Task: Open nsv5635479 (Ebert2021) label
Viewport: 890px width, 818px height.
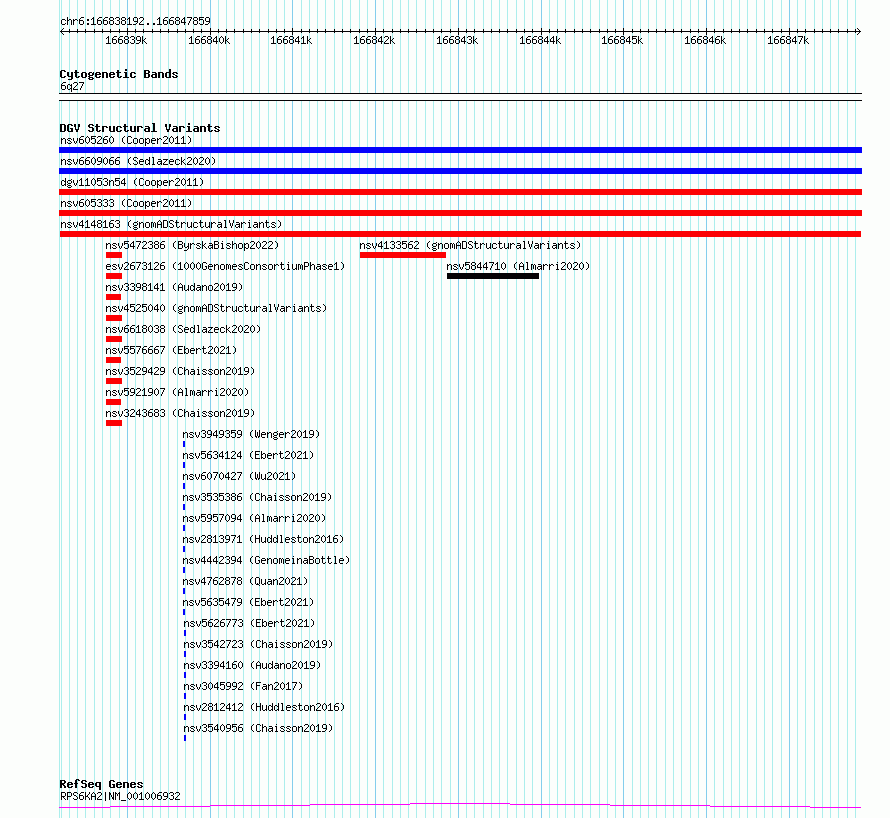Action: 248,602
